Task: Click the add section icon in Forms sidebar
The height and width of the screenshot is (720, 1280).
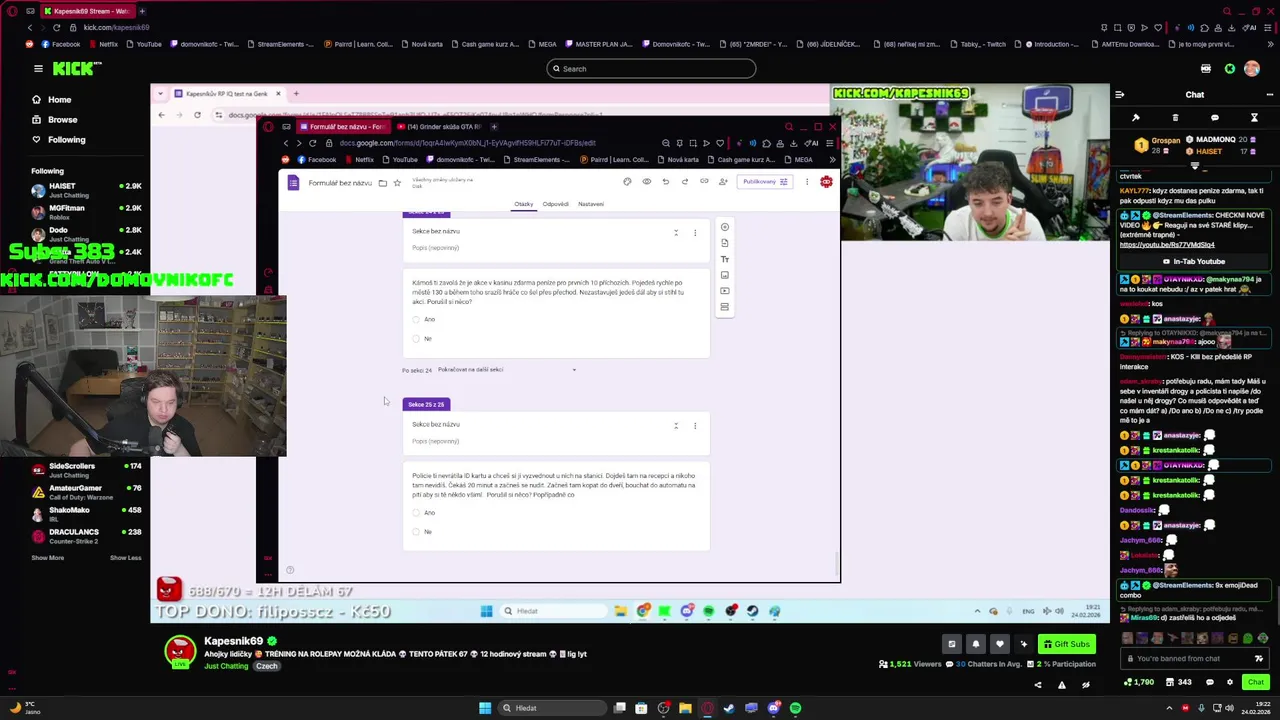Action: pyautogui.click(x=725, y=307)
